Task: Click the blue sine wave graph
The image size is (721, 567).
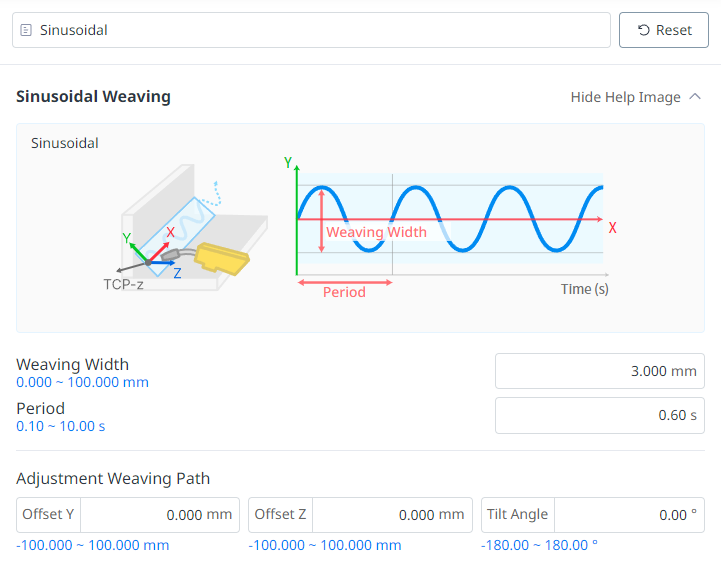Action: click(x=510, y=218)
